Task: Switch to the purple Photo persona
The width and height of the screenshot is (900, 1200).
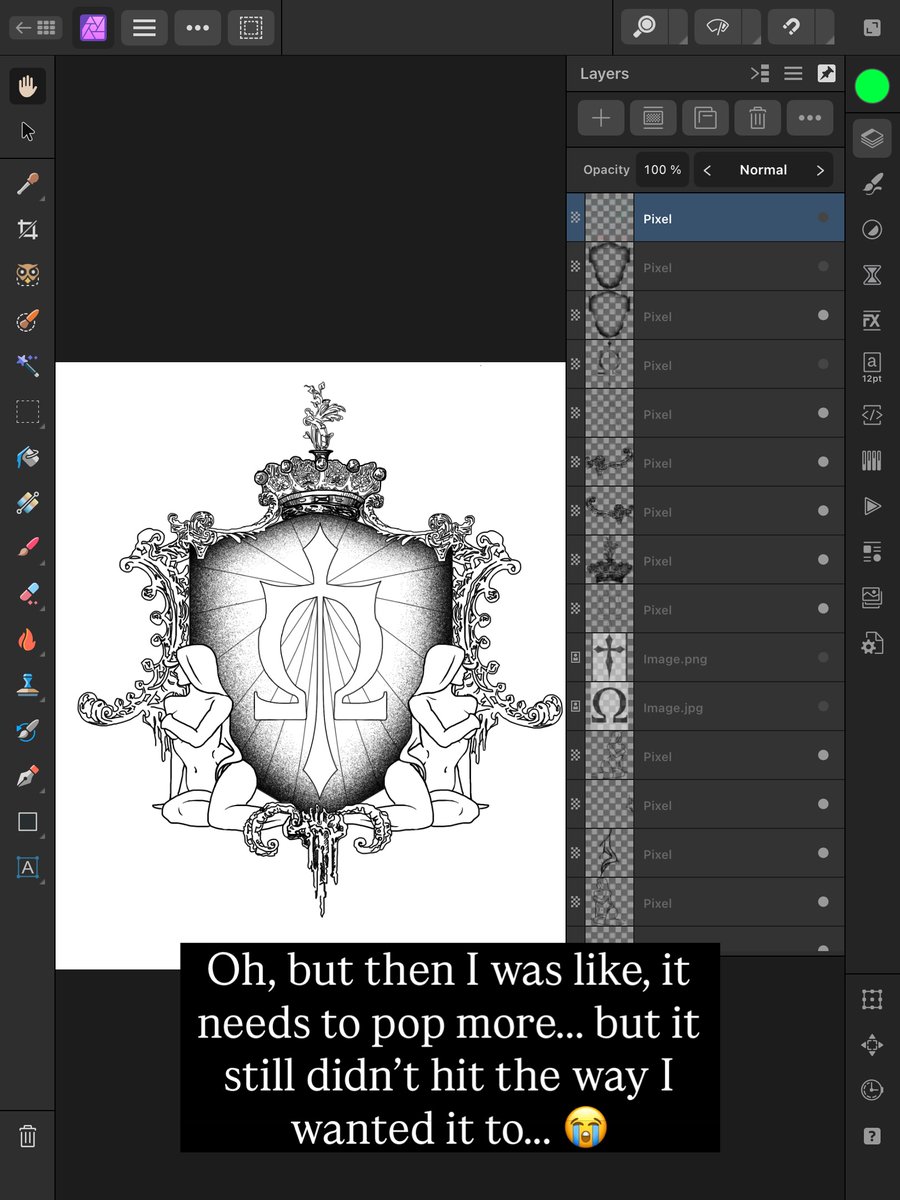Action: [x=93, y=27]
